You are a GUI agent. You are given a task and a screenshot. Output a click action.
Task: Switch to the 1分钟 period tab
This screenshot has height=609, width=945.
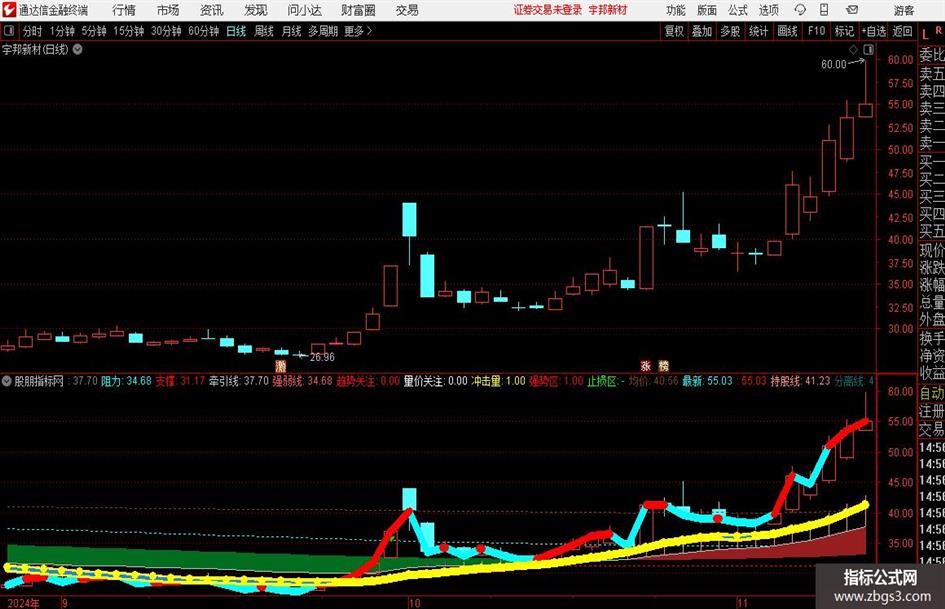click(62, 31)
